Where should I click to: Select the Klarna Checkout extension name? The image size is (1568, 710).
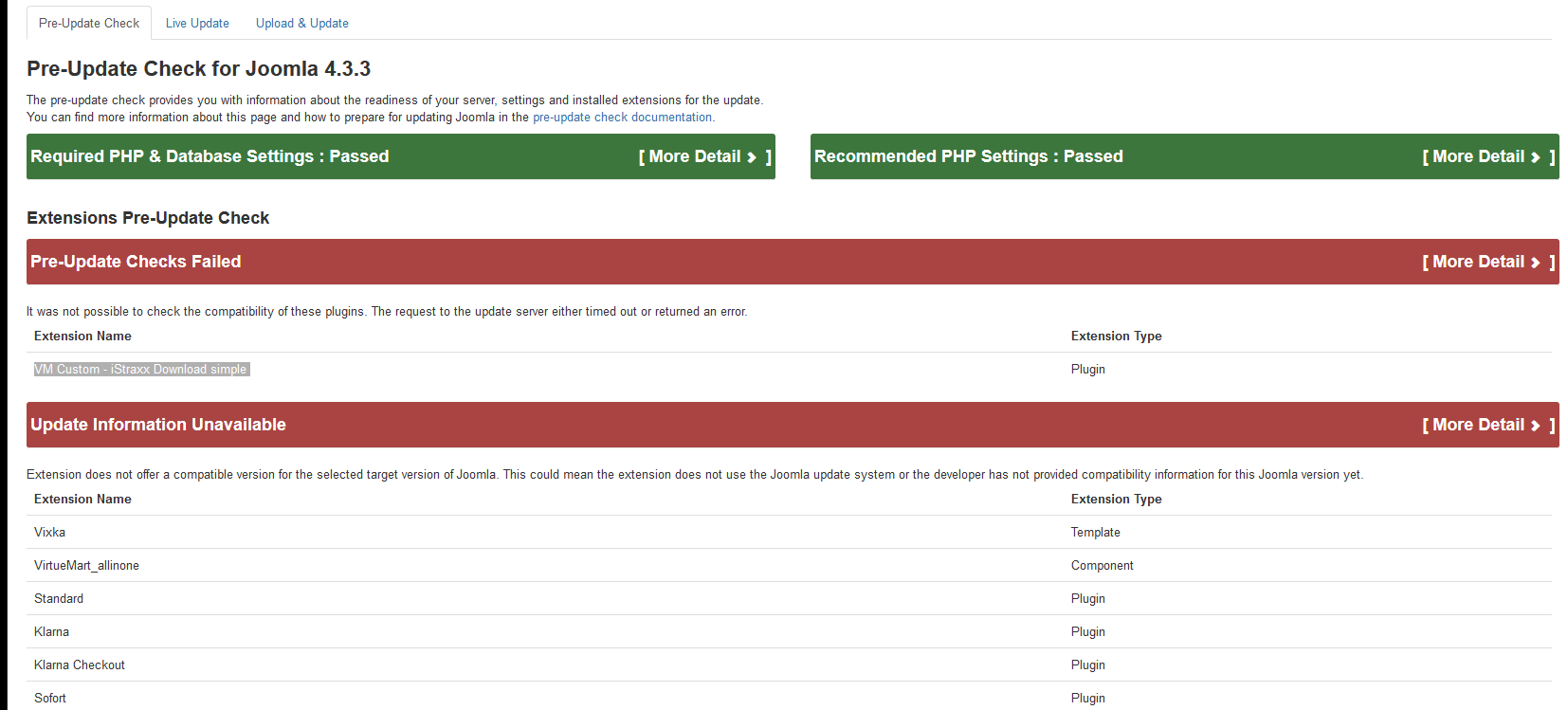pos(80,665)
